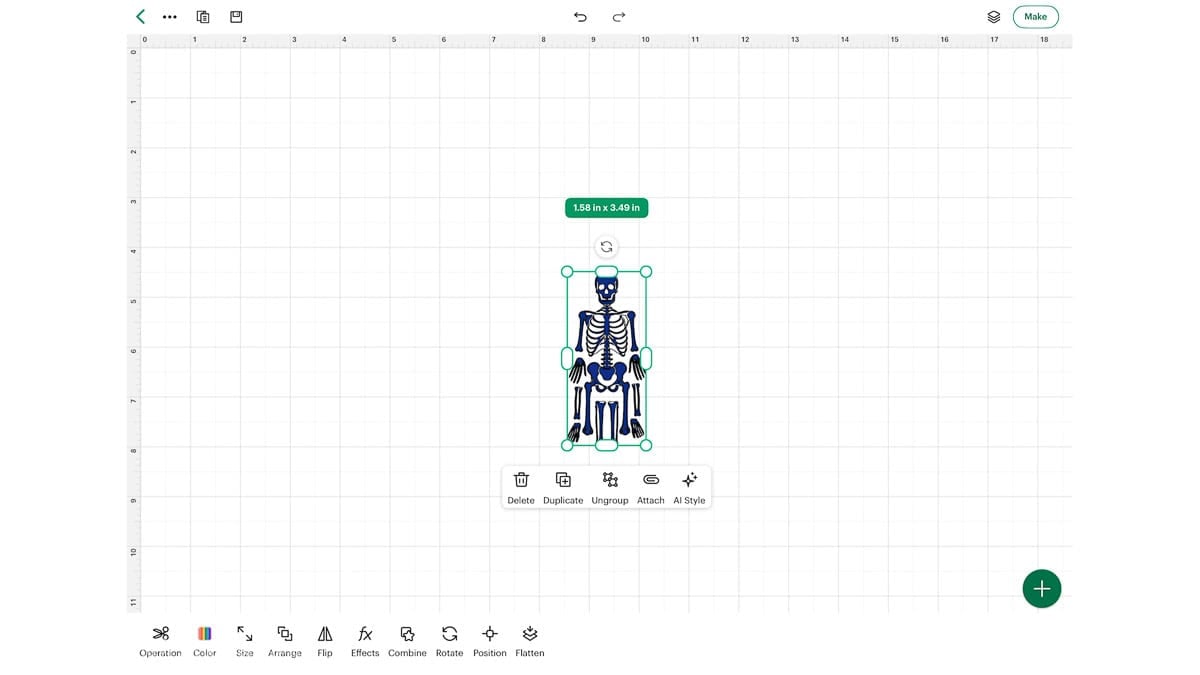Delete the selected skeleton image
The image size is (1200, 675).
click(x=521, y=487)
